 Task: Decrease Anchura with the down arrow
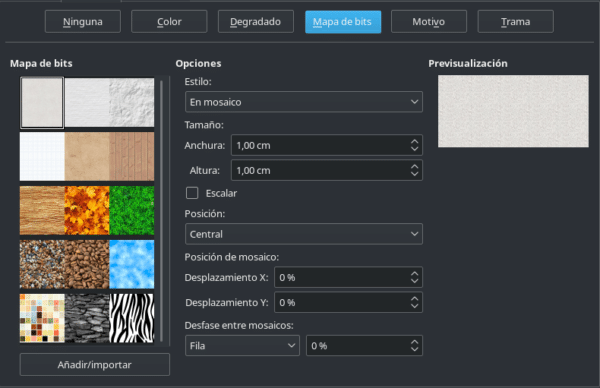tap(414, 149)
